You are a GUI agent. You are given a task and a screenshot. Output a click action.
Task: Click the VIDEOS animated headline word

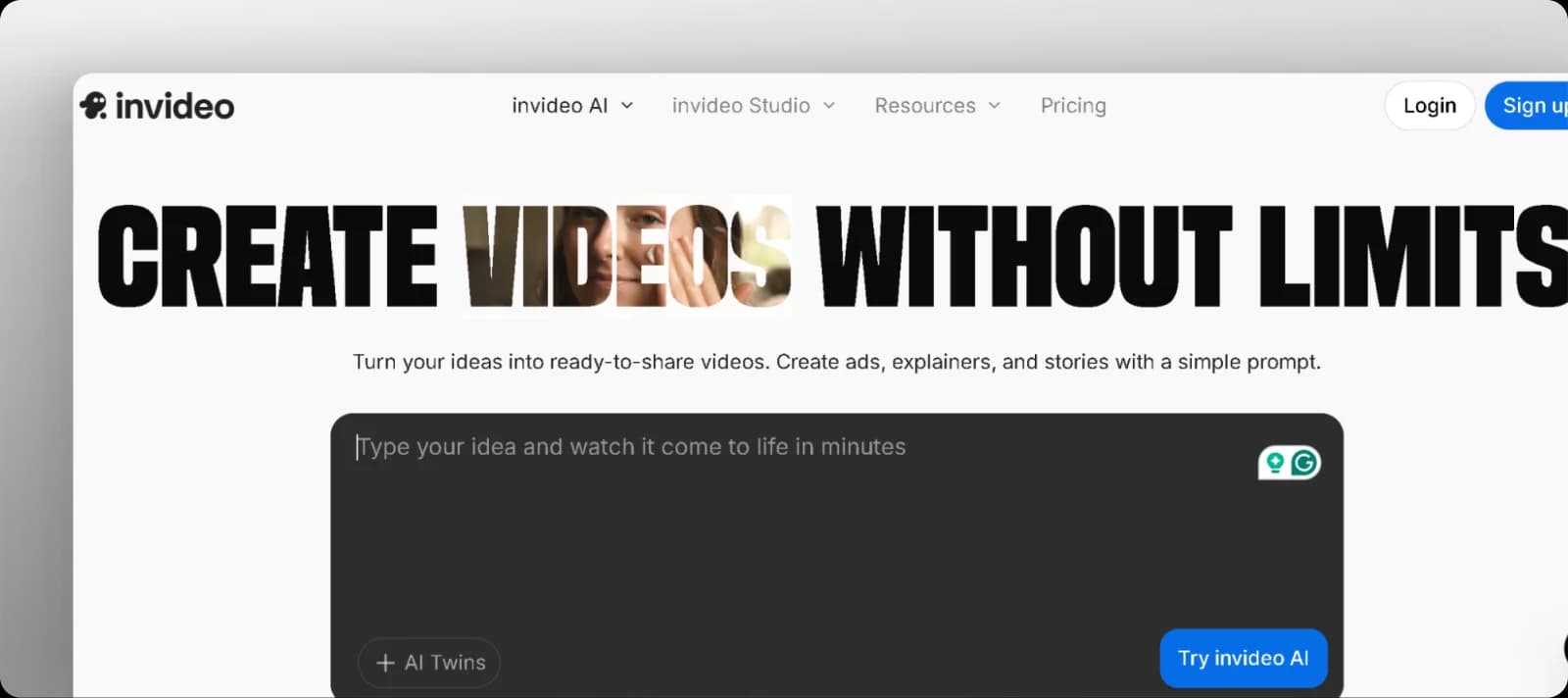click(x=627, y=255)
